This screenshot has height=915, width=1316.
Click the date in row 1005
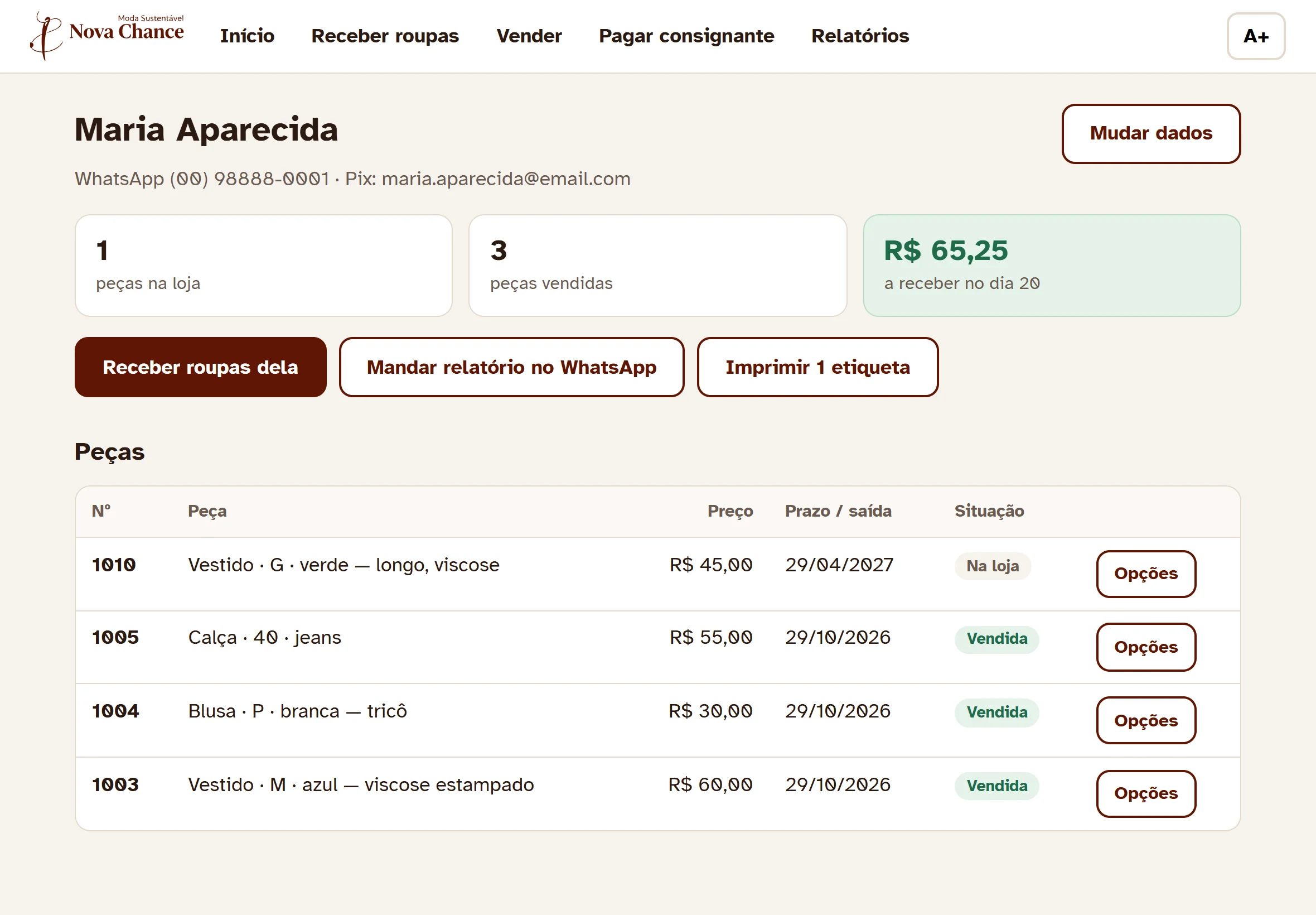click(838, 638)
